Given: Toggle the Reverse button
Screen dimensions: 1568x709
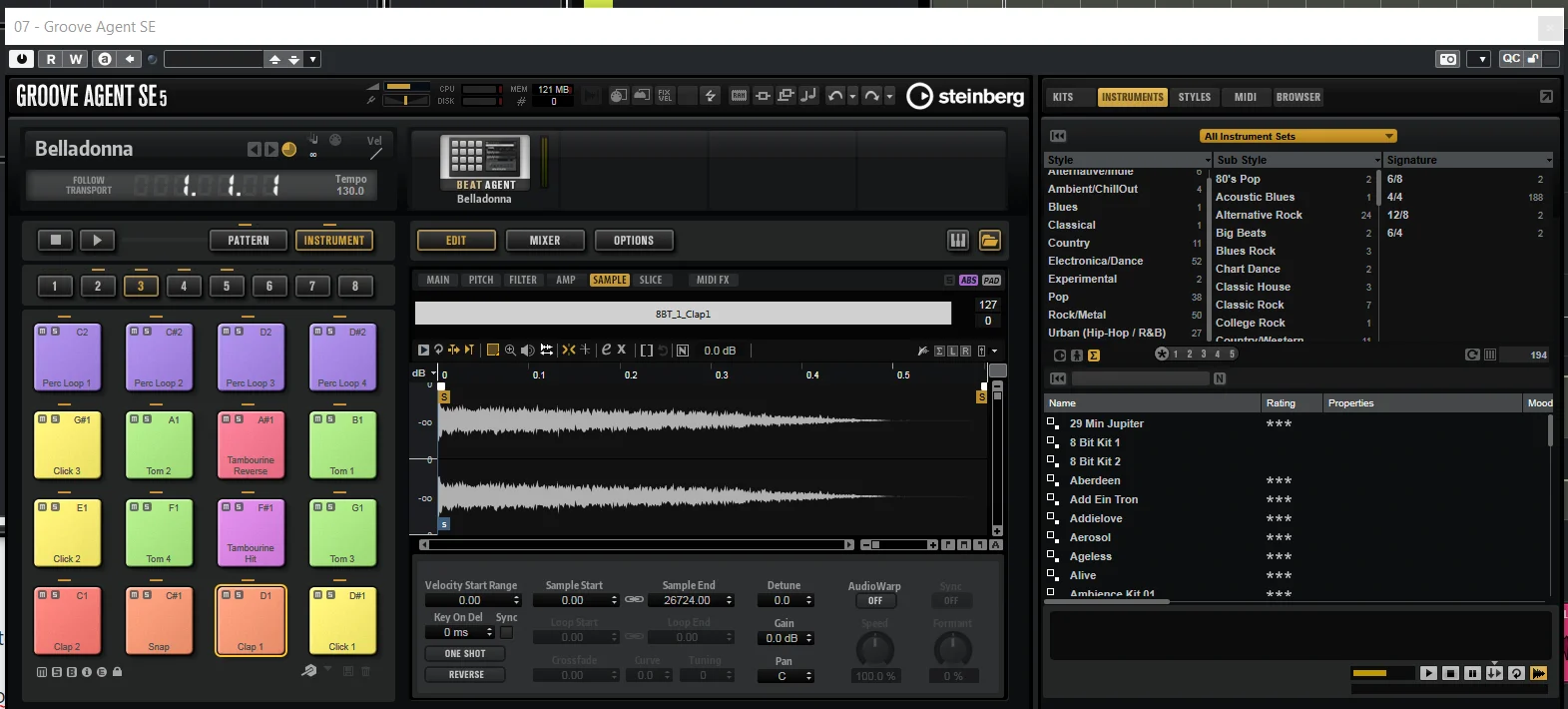Looking at the screenshot, I should coord(465,675).
